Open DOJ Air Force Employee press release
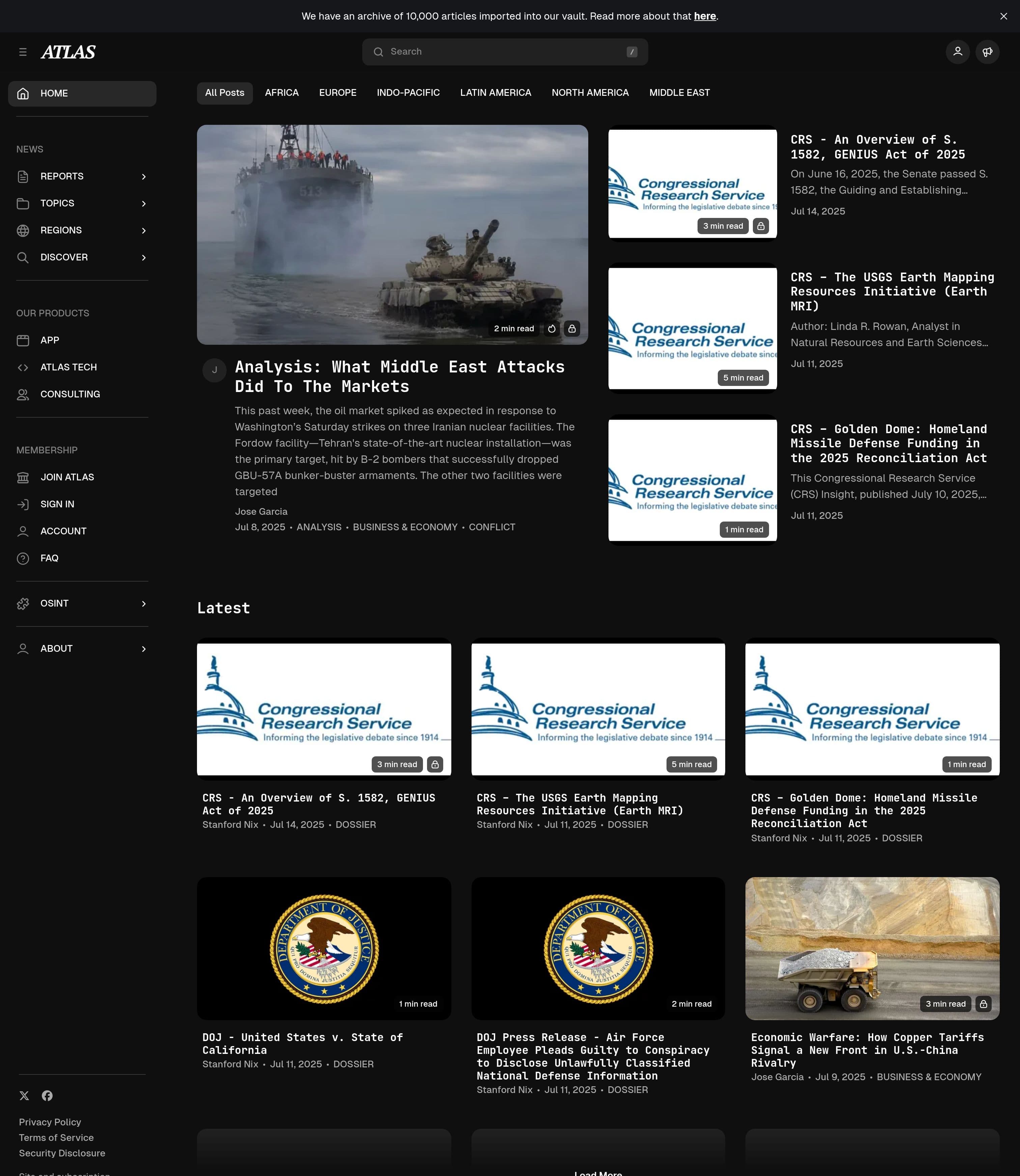Screen dimensions: 1020x1176 tap(593, 1056)
